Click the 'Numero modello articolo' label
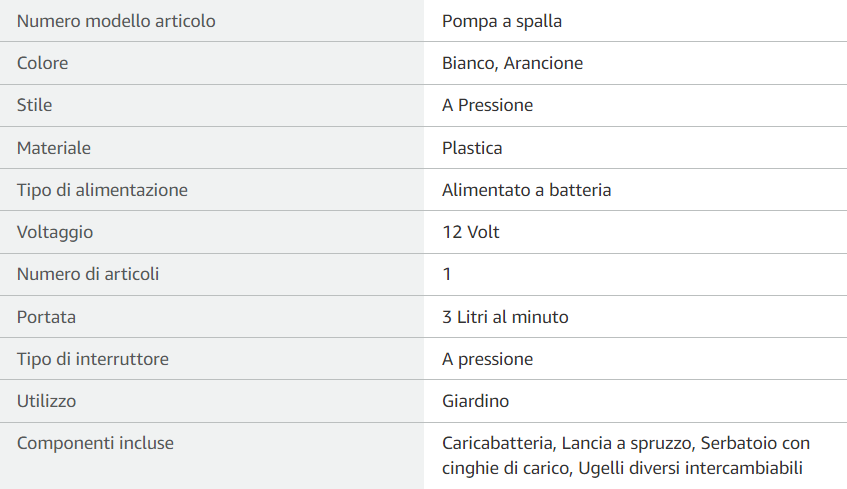The width and height of the screenshot is (847, 489). tap(116, 21)
